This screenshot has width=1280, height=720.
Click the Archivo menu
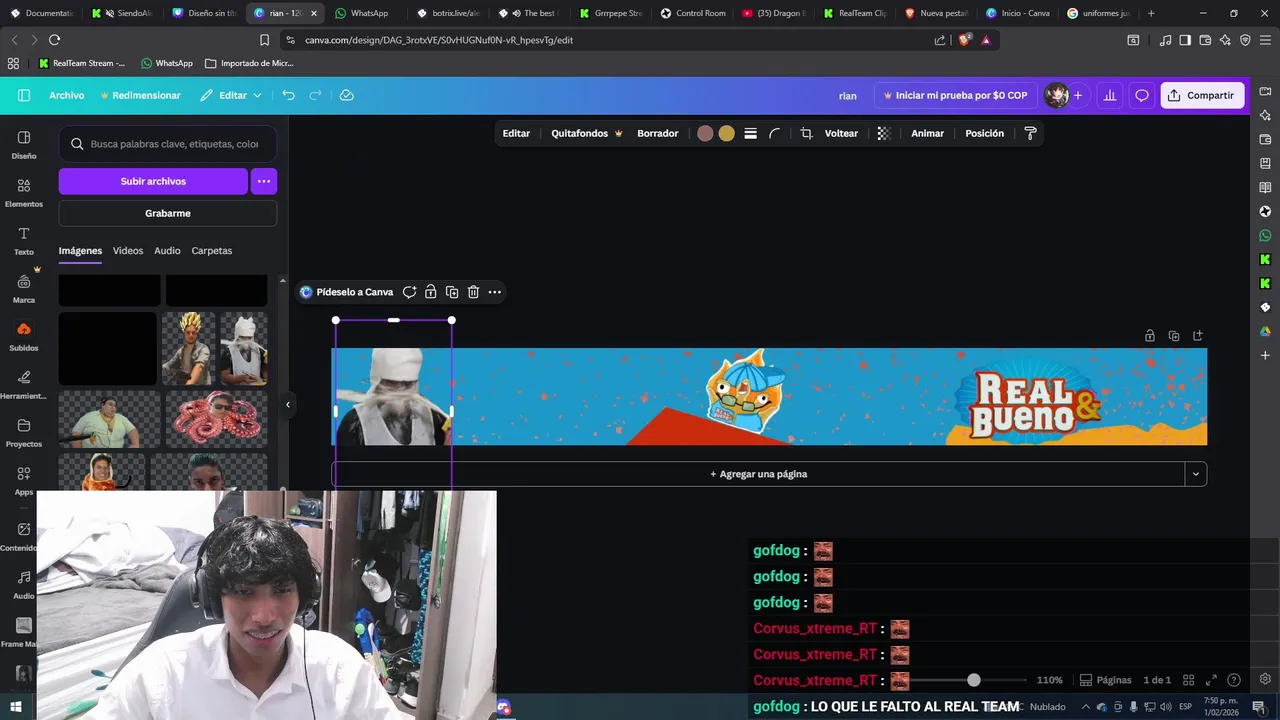(x=67, y=95)
